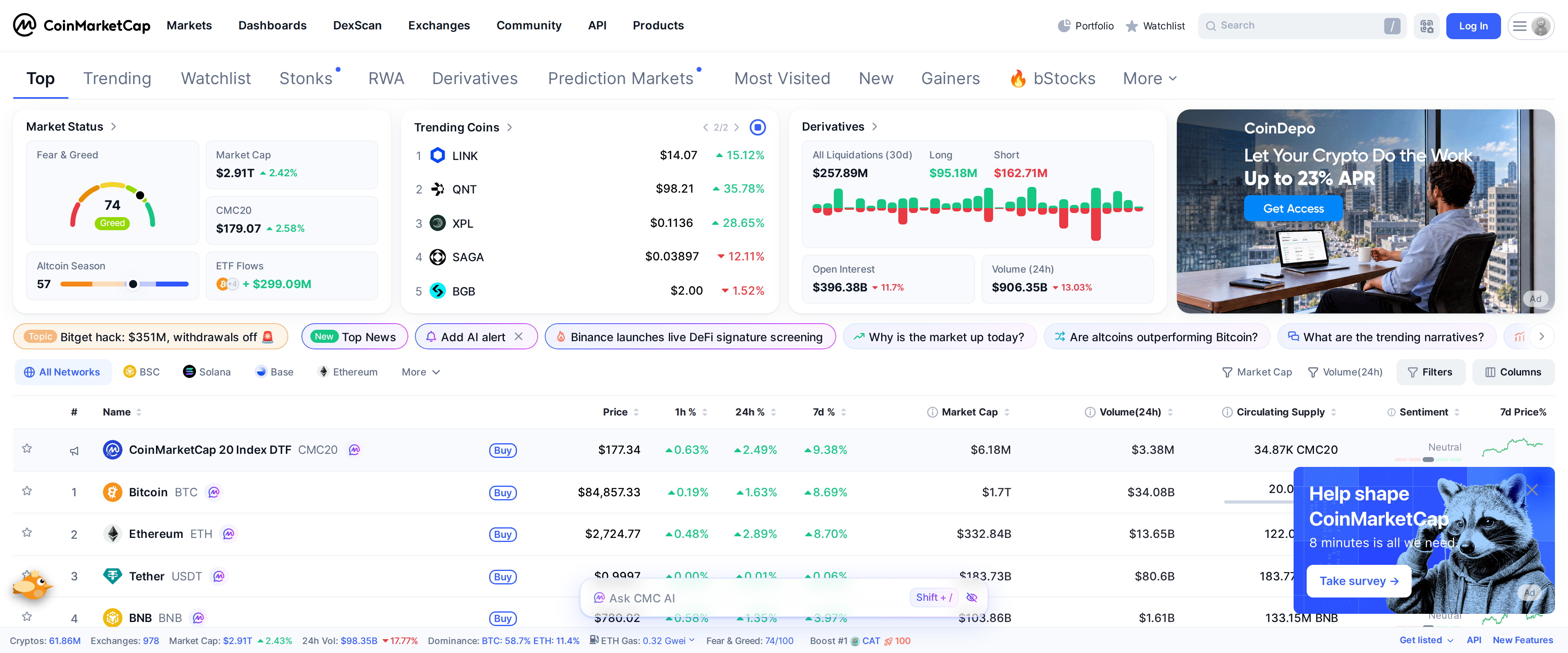Click the Buy button for Bitcoin
The height and width of the screenshot is (653, 1568).
(x=503, y=492)
